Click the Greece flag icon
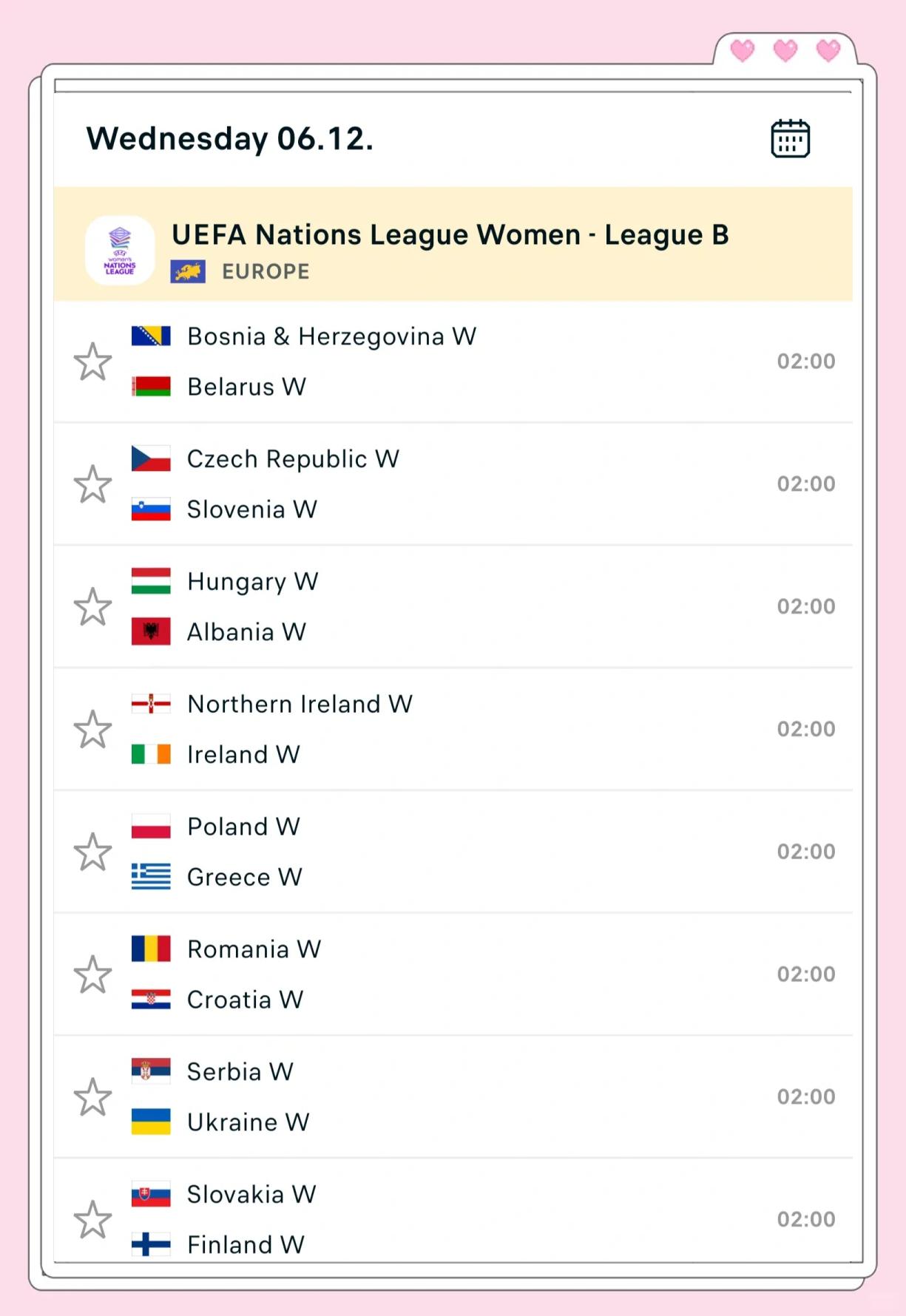 151,877
